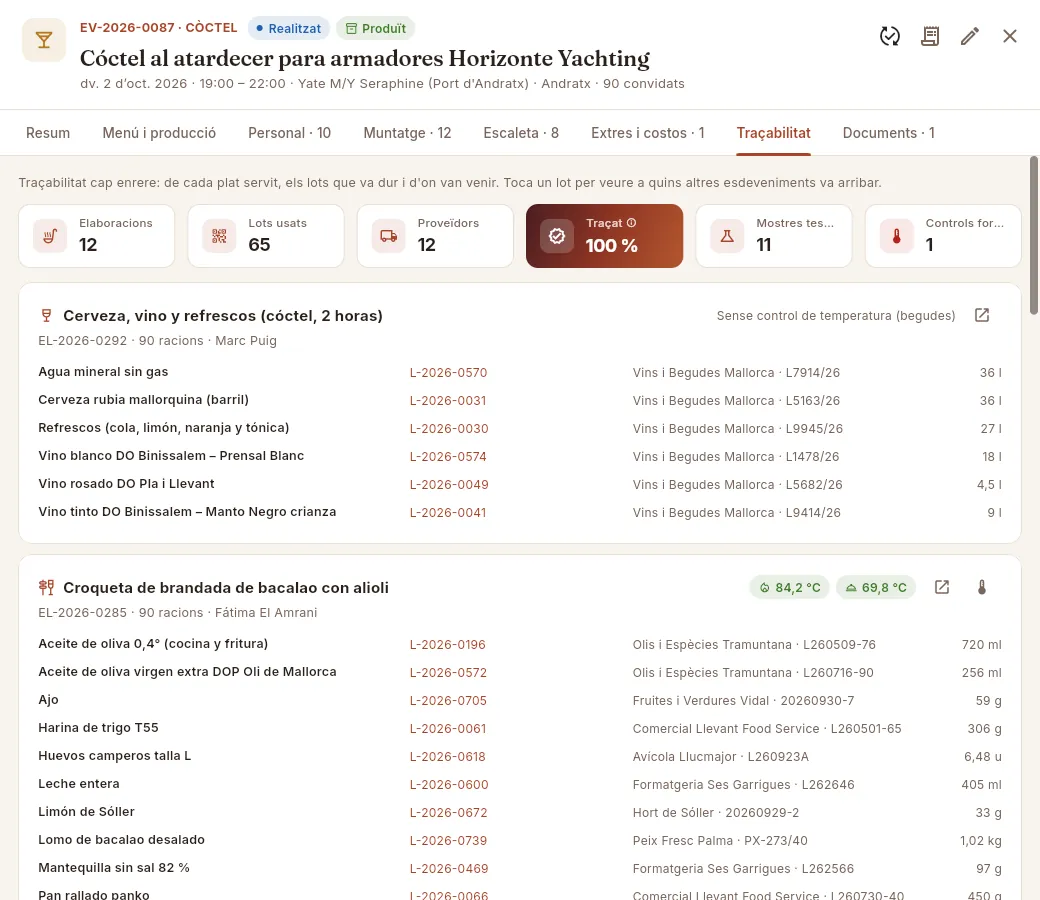Viewport: 1040px width, 900px height.
Task: Click the 84,2 °C cooking temperature badge
Action: click(x=789, y=588)
